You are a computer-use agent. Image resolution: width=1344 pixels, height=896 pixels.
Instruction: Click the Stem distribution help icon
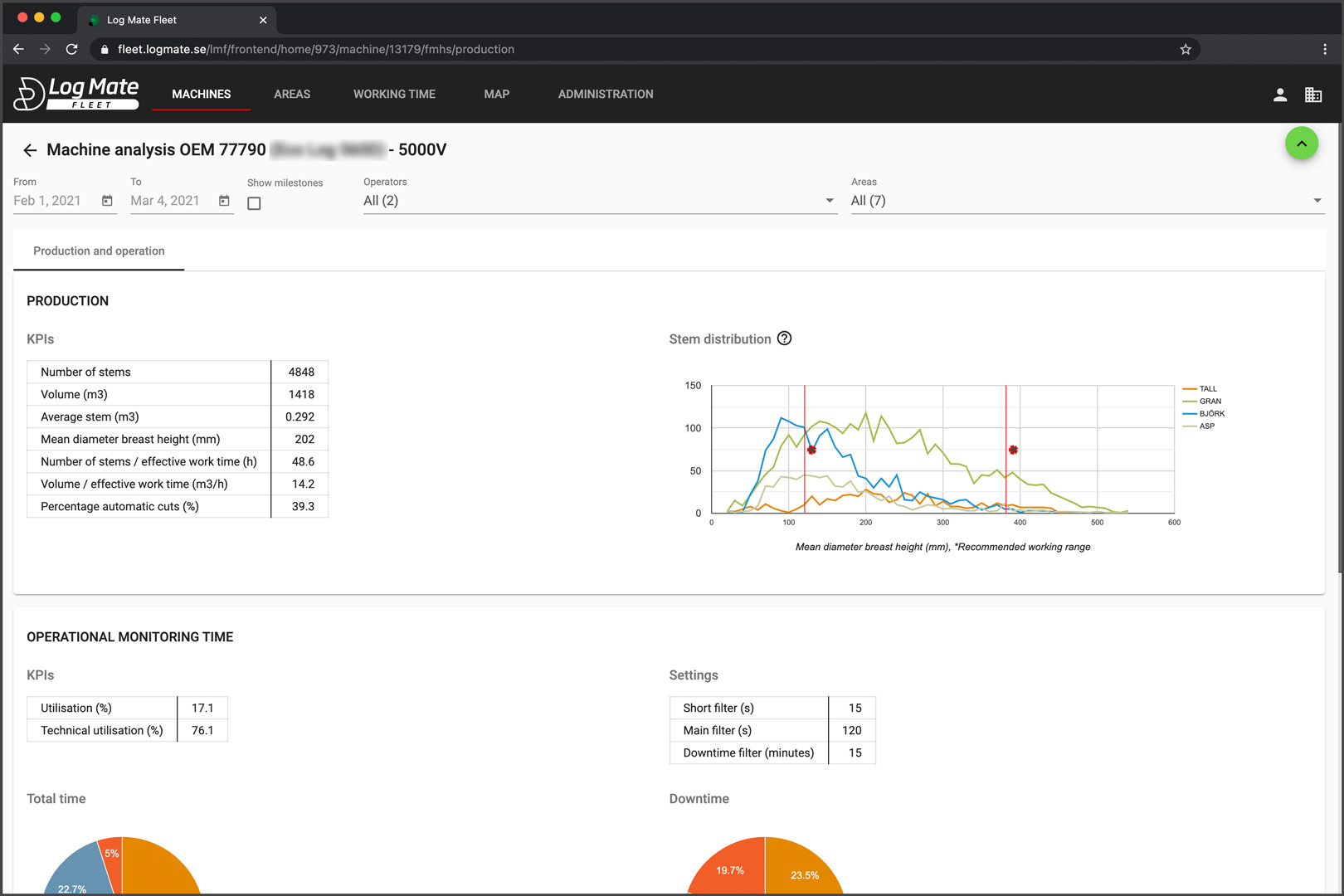(x=784, y=338)
